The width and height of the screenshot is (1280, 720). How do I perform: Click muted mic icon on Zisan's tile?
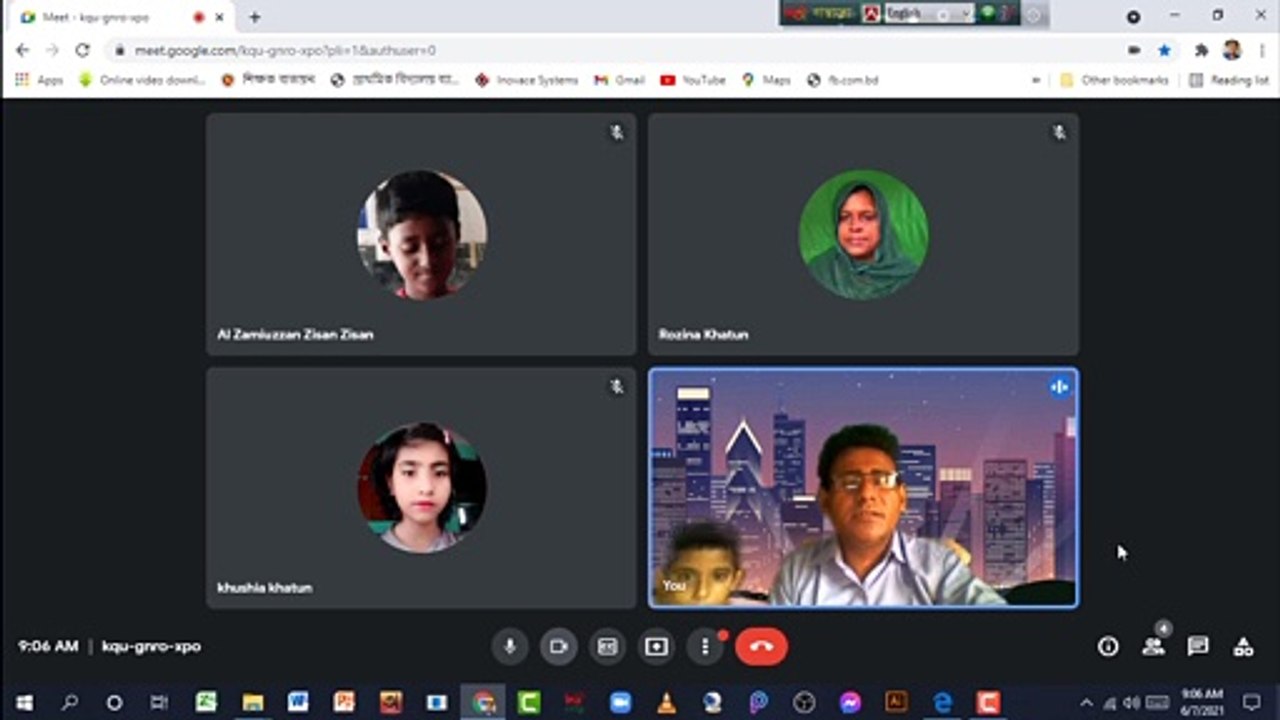point(617,132)
